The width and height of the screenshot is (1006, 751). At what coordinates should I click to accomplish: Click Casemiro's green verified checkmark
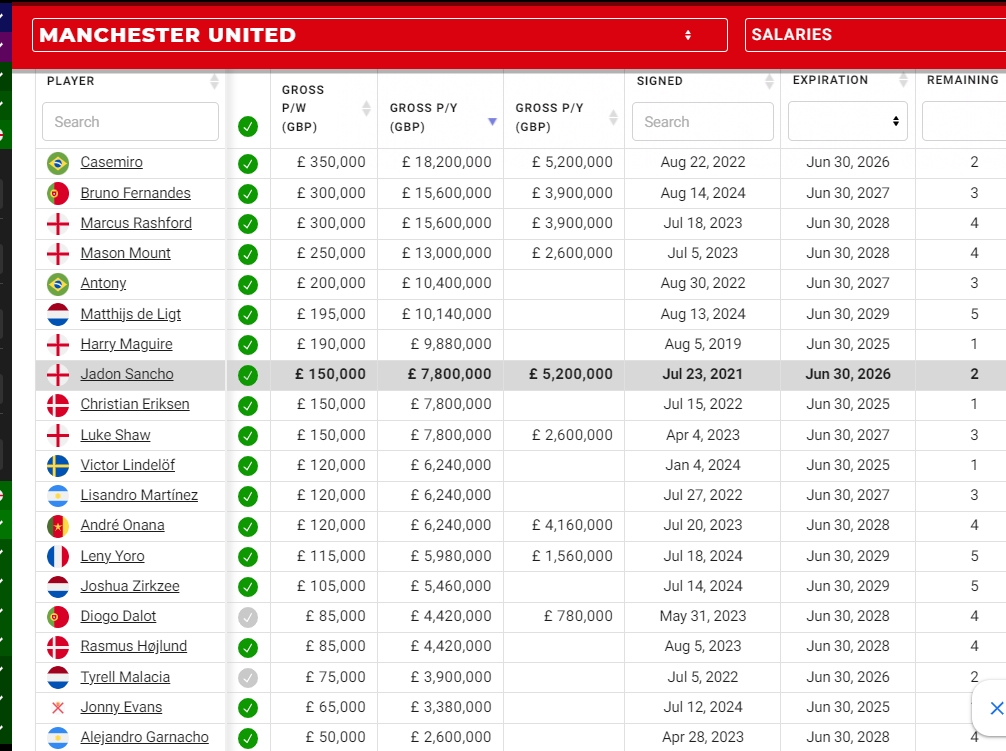click(248, 164)
